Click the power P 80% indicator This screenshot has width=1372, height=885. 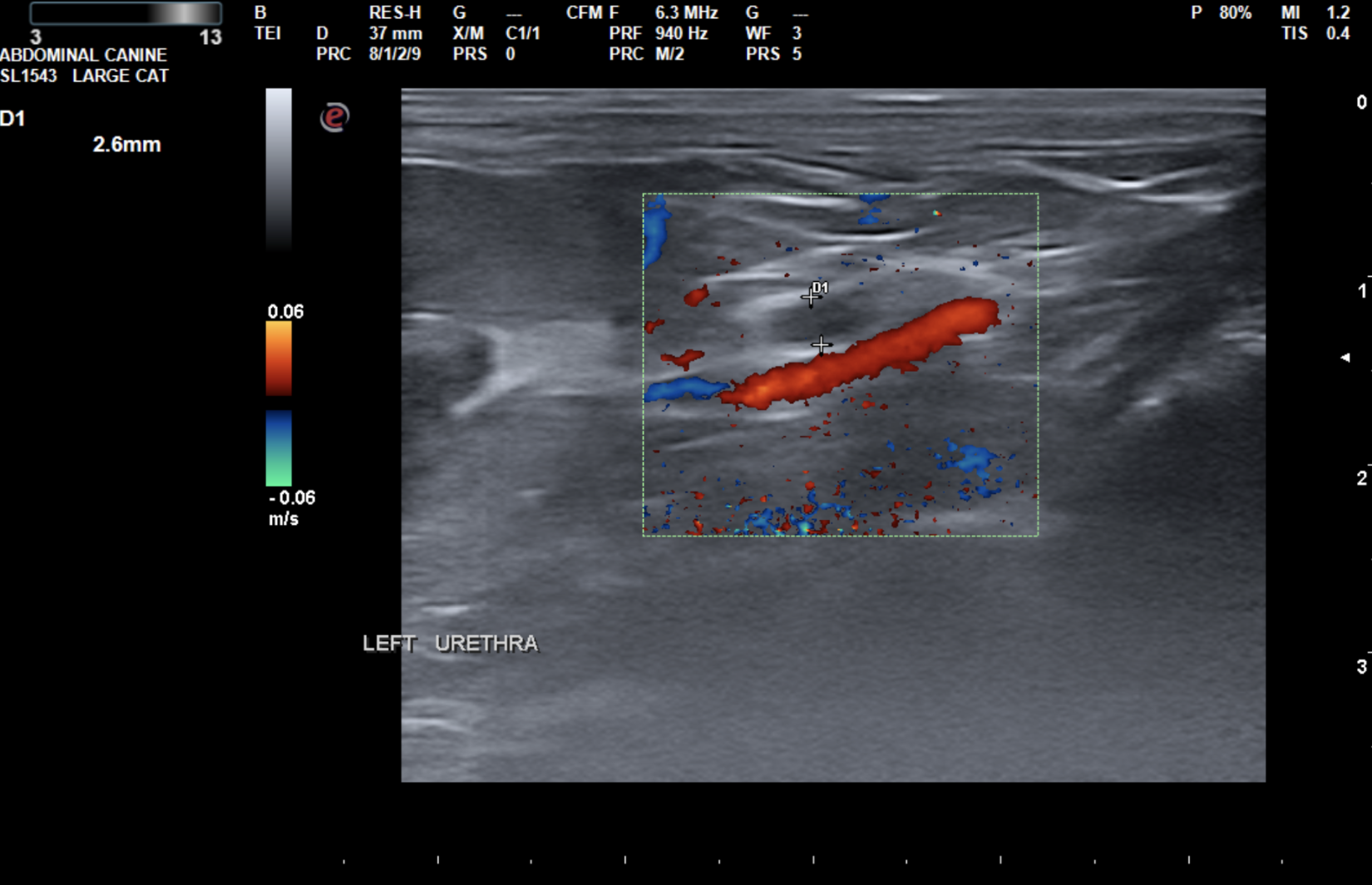coord(1221,13)
